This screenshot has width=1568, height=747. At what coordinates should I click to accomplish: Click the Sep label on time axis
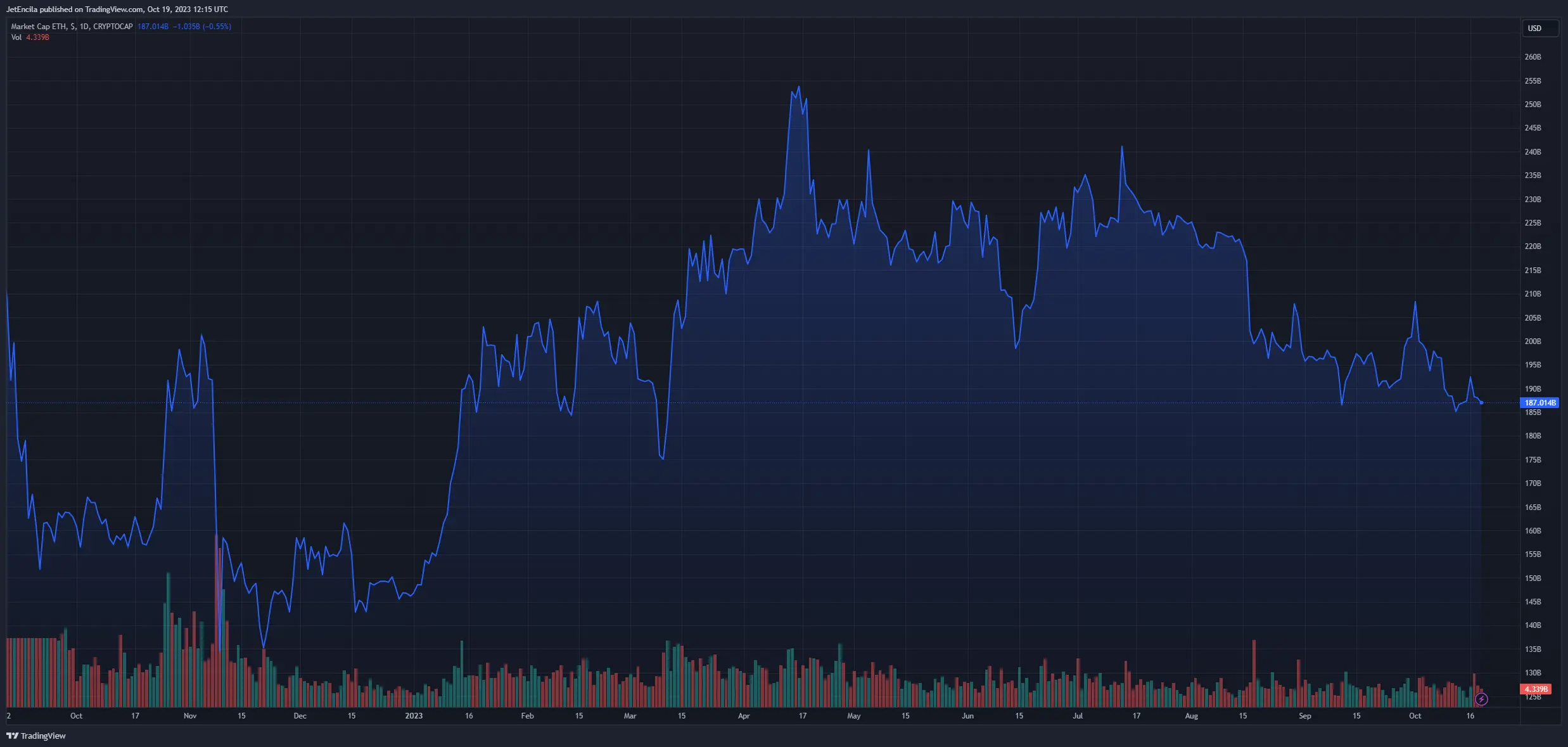1305,716
